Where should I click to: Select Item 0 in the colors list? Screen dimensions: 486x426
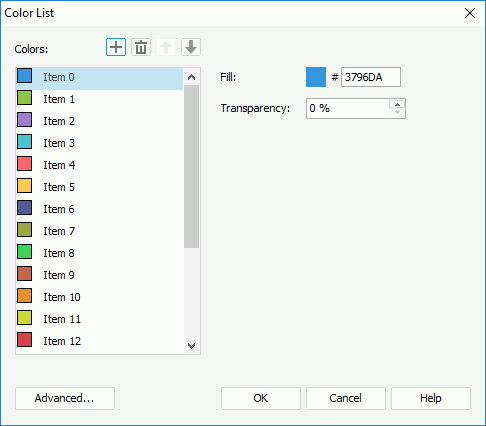(x=99, y=79)
